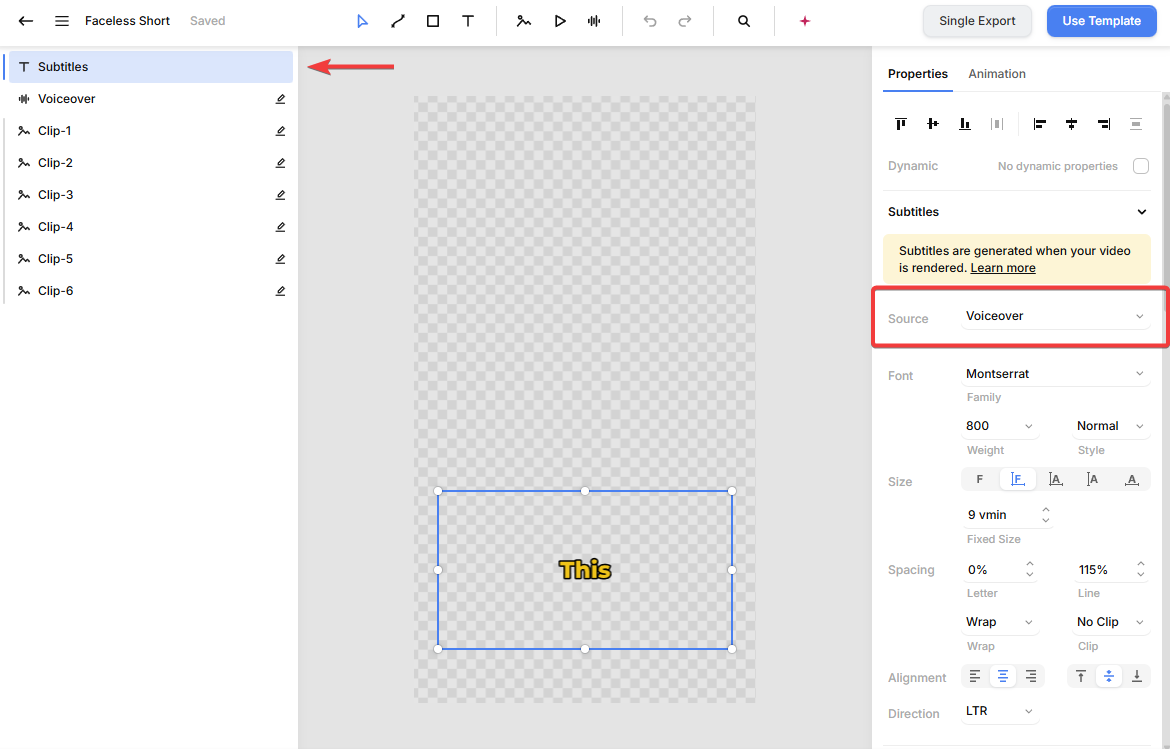Undo the last action

point(650,21)
